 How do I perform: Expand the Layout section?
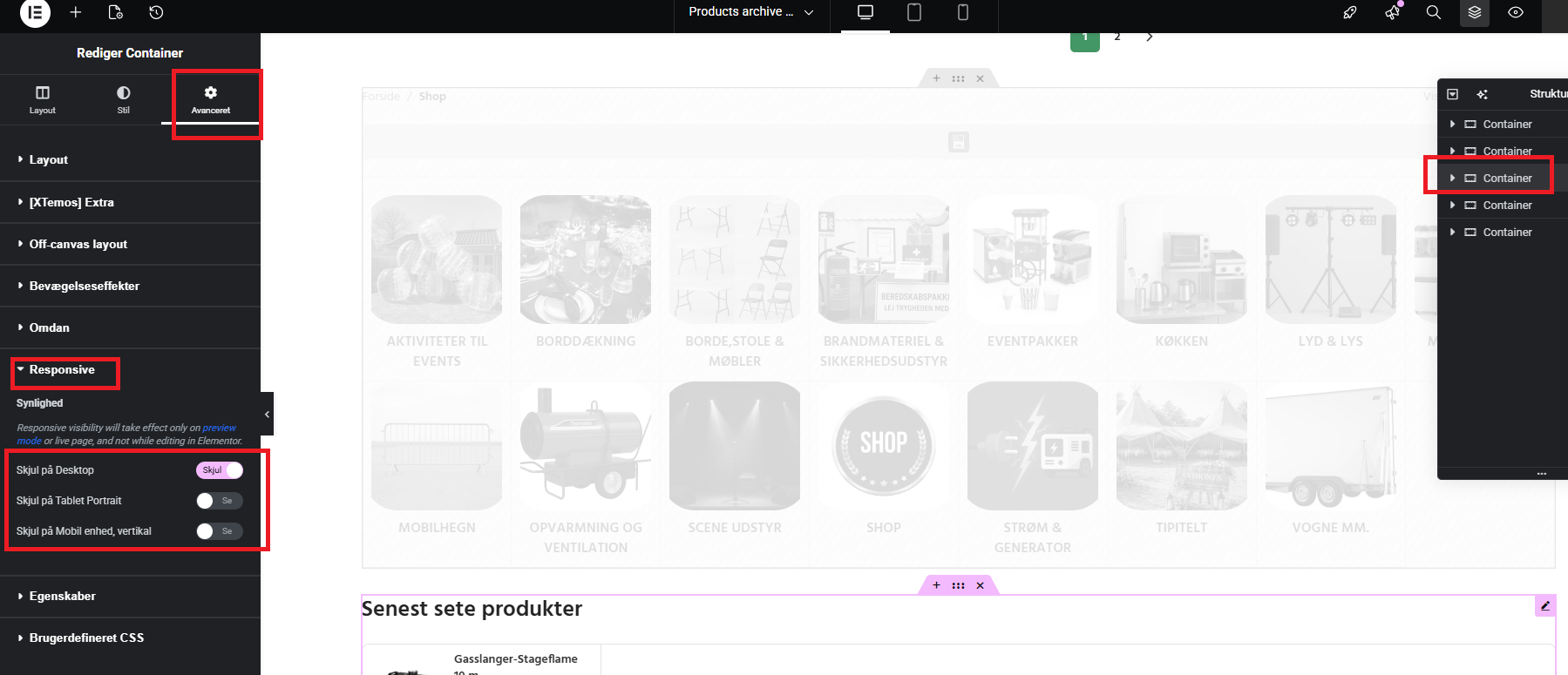(x=130, y=160)
